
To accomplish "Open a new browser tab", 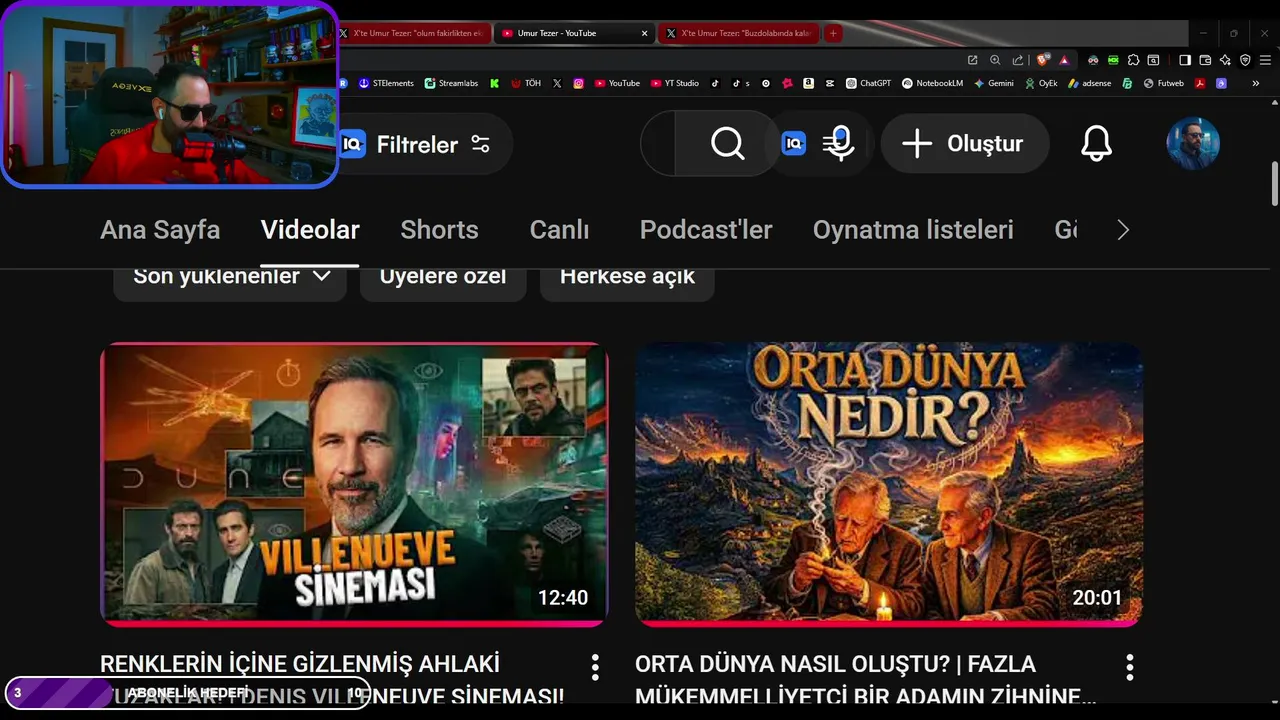I will tap(833, 33).
